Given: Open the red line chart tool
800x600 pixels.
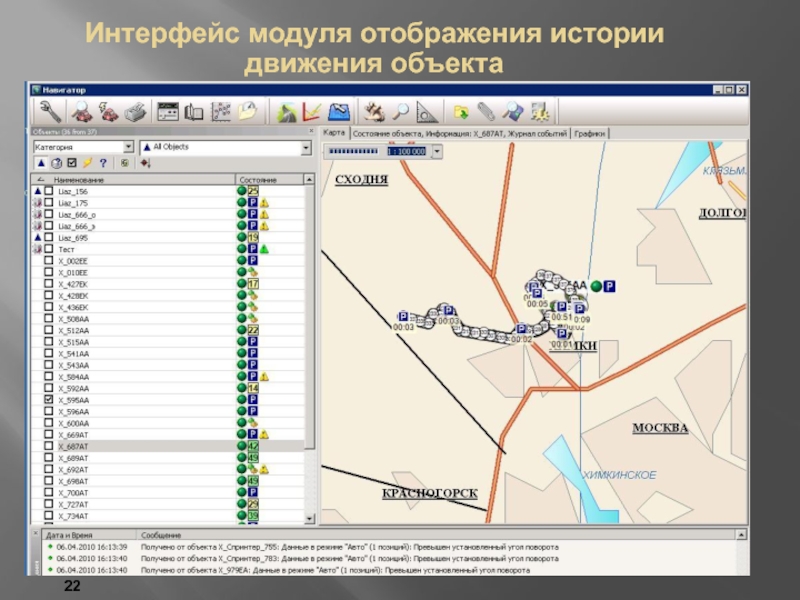Looking at the screenshot, I should 312,111.
